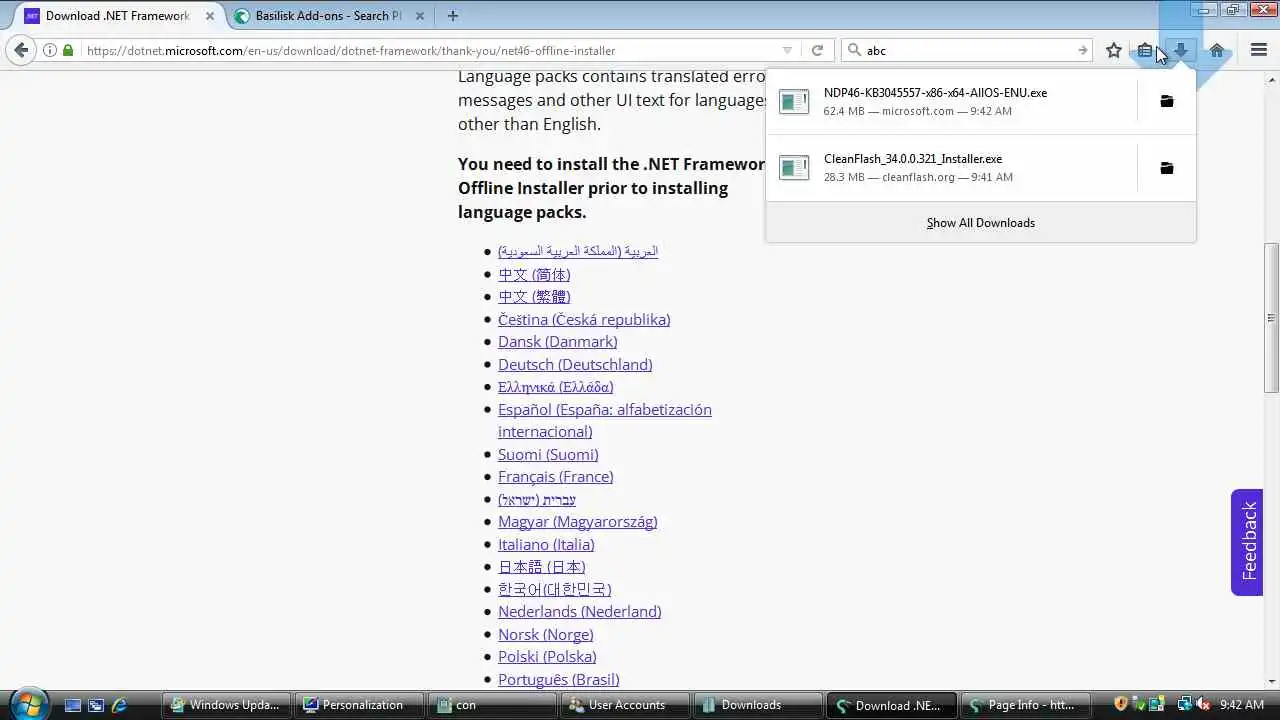Viewport: 1280px width, 720px height.
Task: Open Nederlands (Nederland) link
Action: click(x=580, y=611)
